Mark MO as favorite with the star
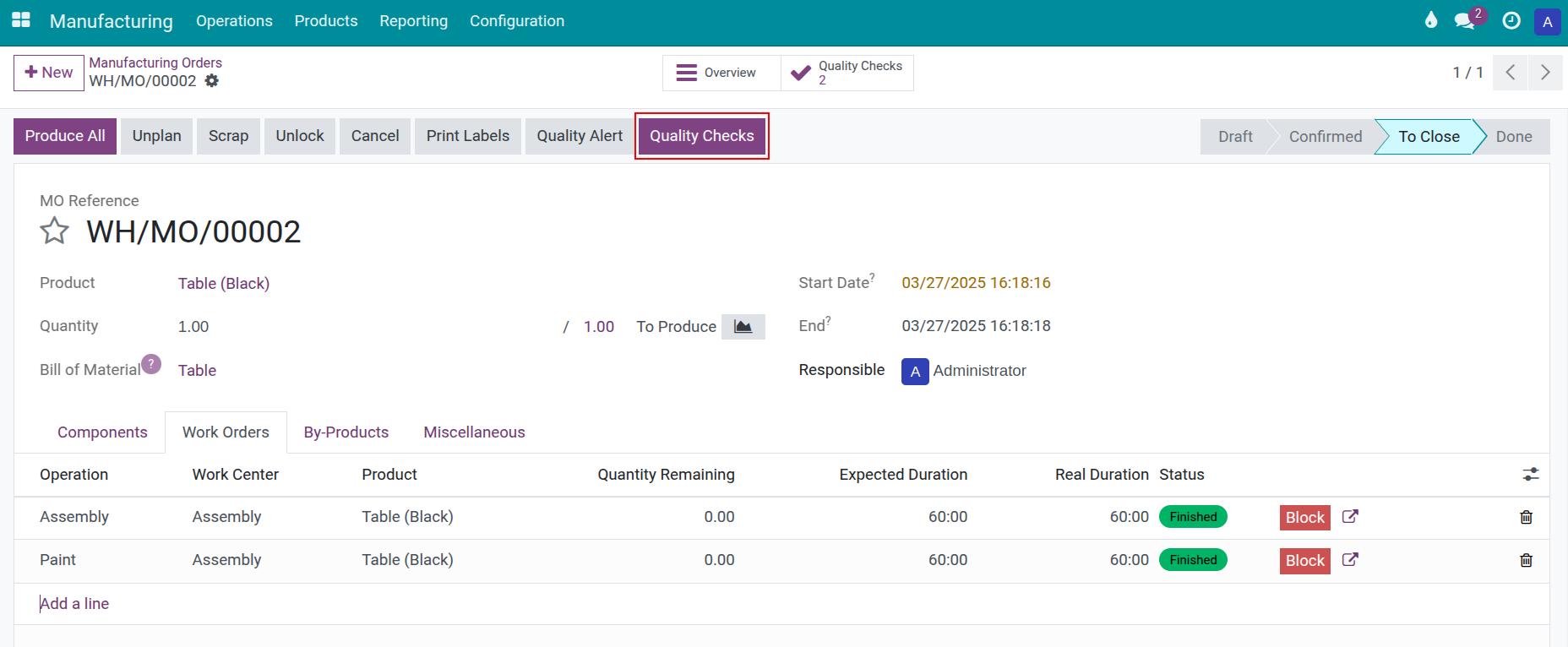Image resolution: width=1568 pixels, height=647 pixels. [54, 231]
